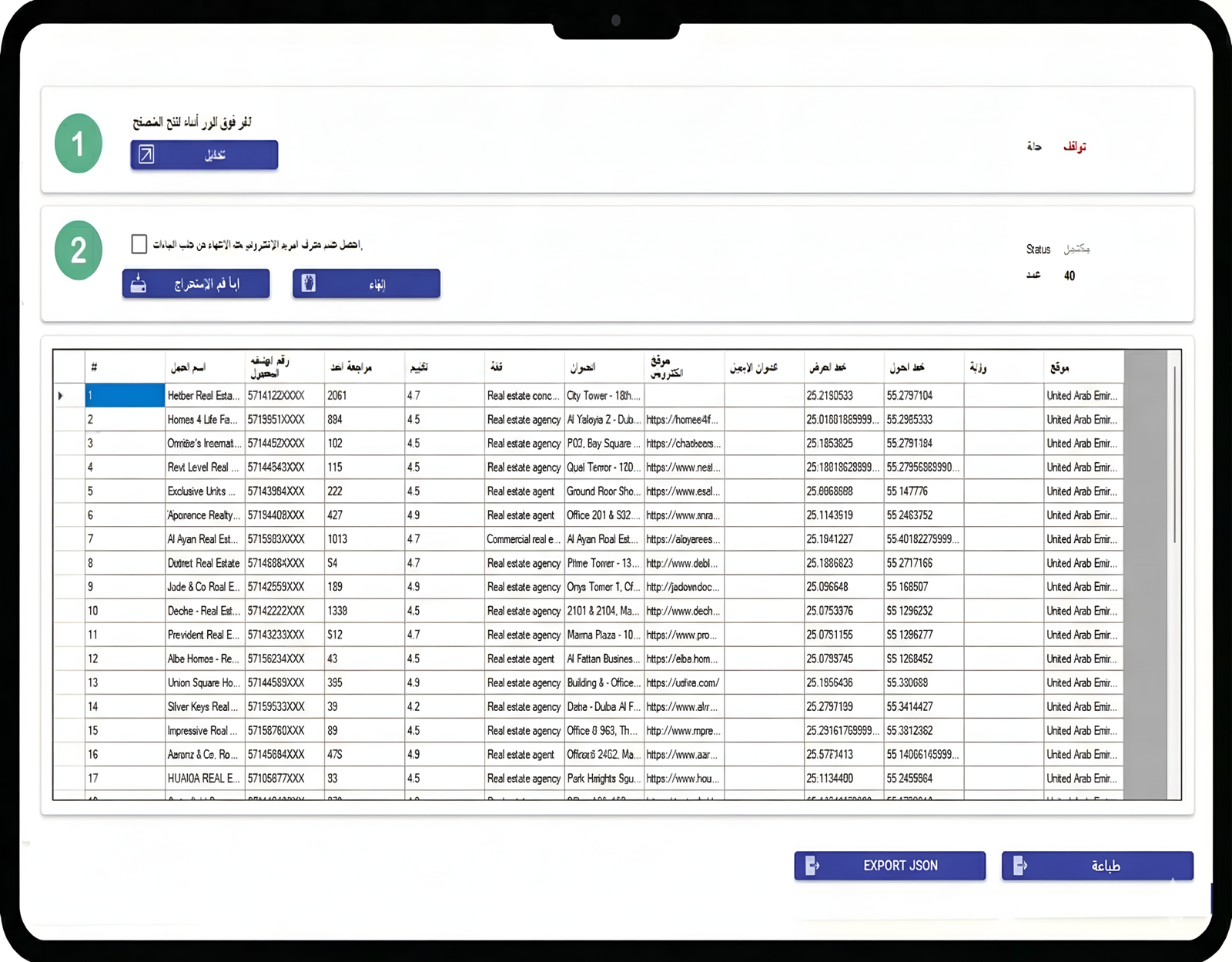Click the green step 2 circle badge
Screen dimensions: 1232x962
pyautogui.click(x=79, y=250)
